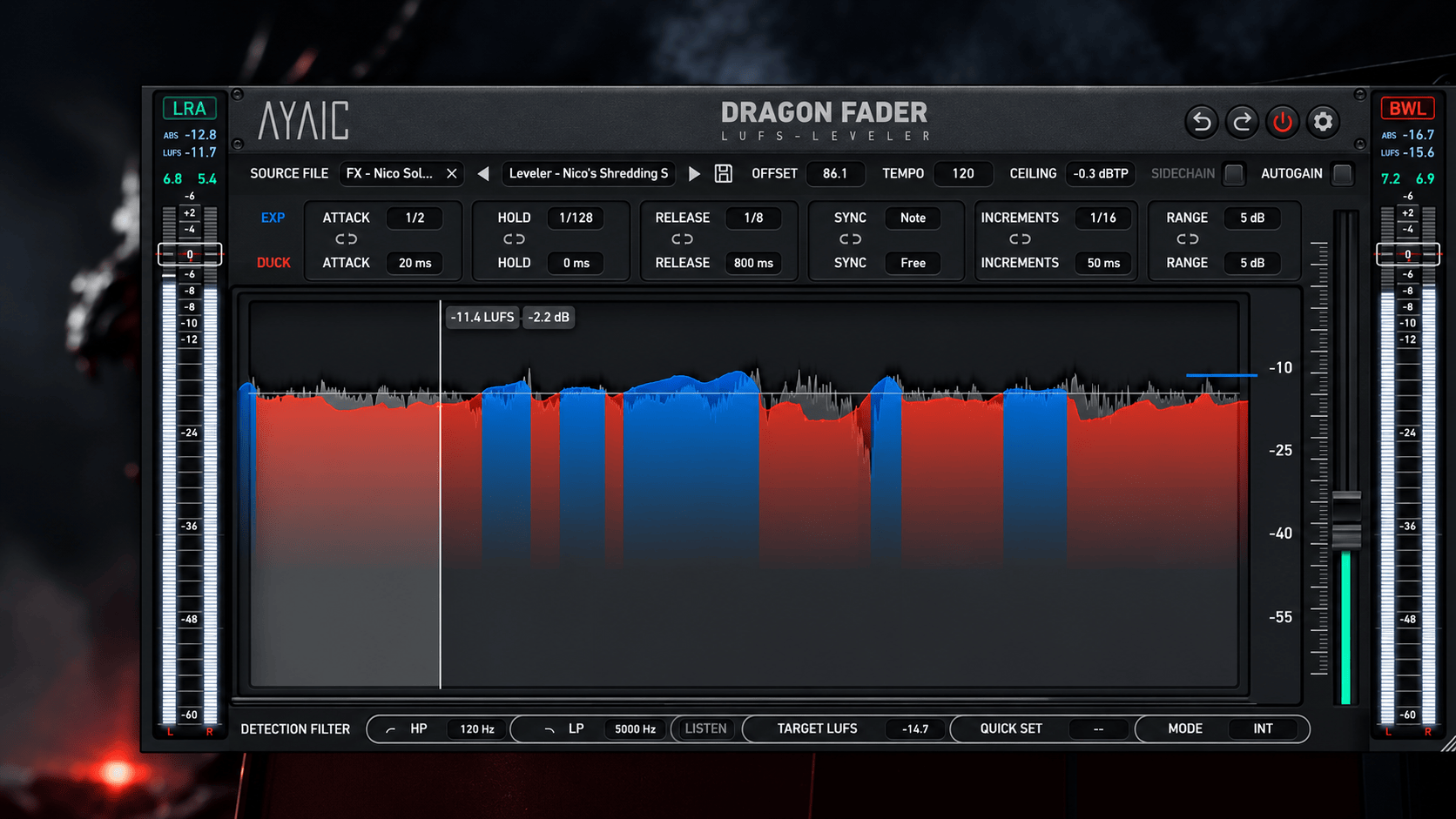The image size is (1456, 819).
Task: Open the EXP Hold 1/128 value dropdown
Action: 576,218
